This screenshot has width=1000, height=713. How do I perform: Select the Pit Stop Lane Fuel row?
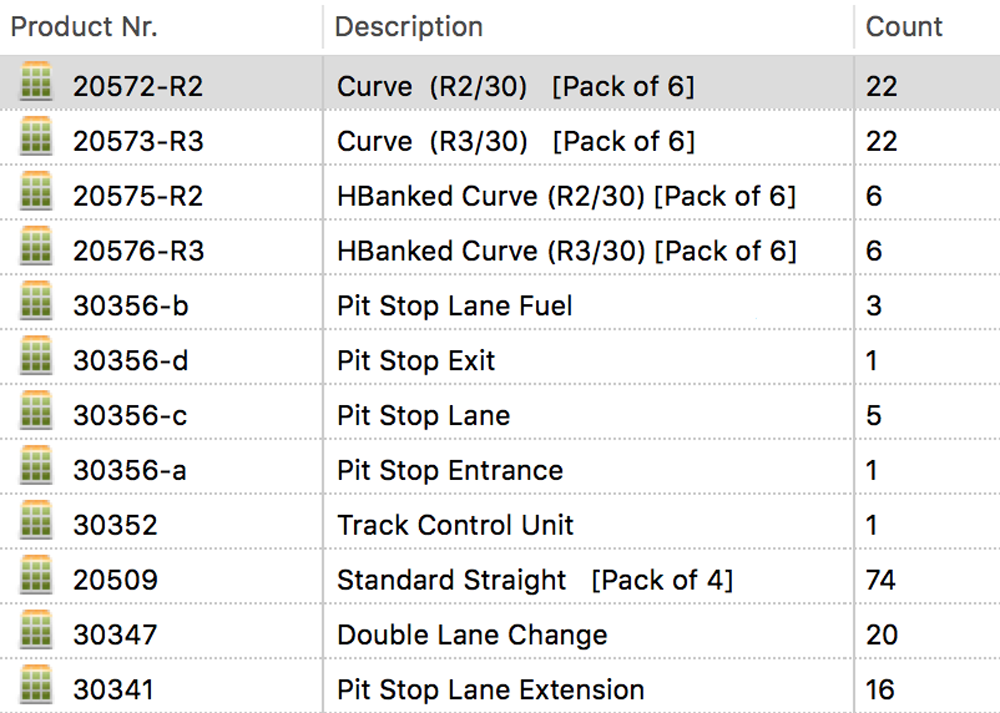(x=500, y=305)
